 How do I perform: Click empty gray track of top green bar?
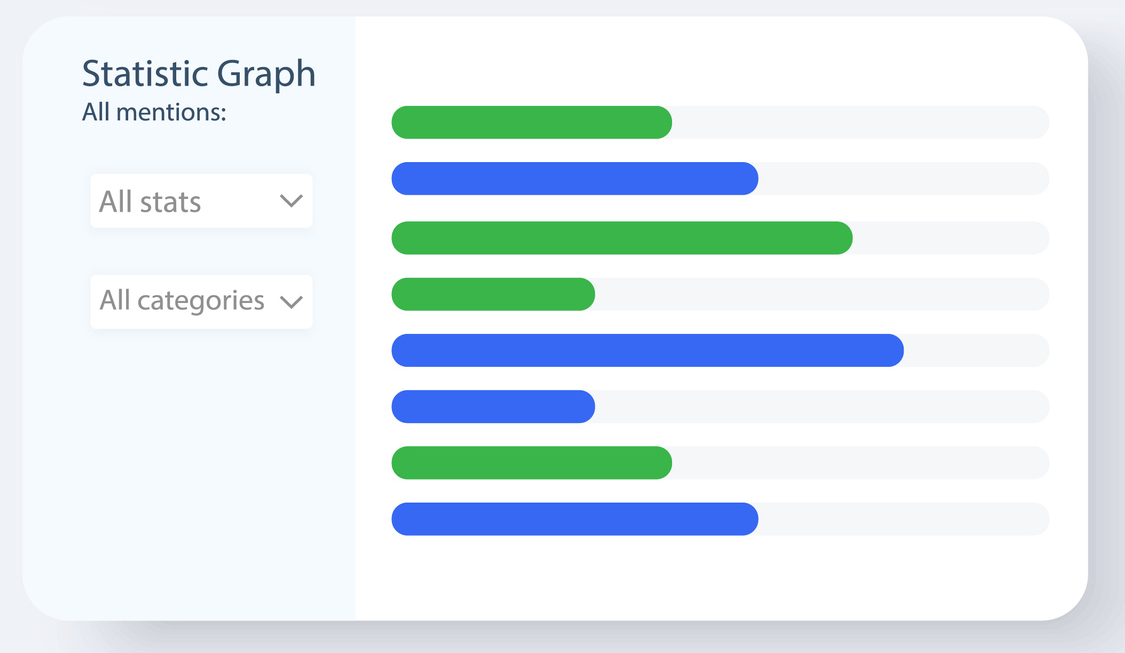click(860, 122)
